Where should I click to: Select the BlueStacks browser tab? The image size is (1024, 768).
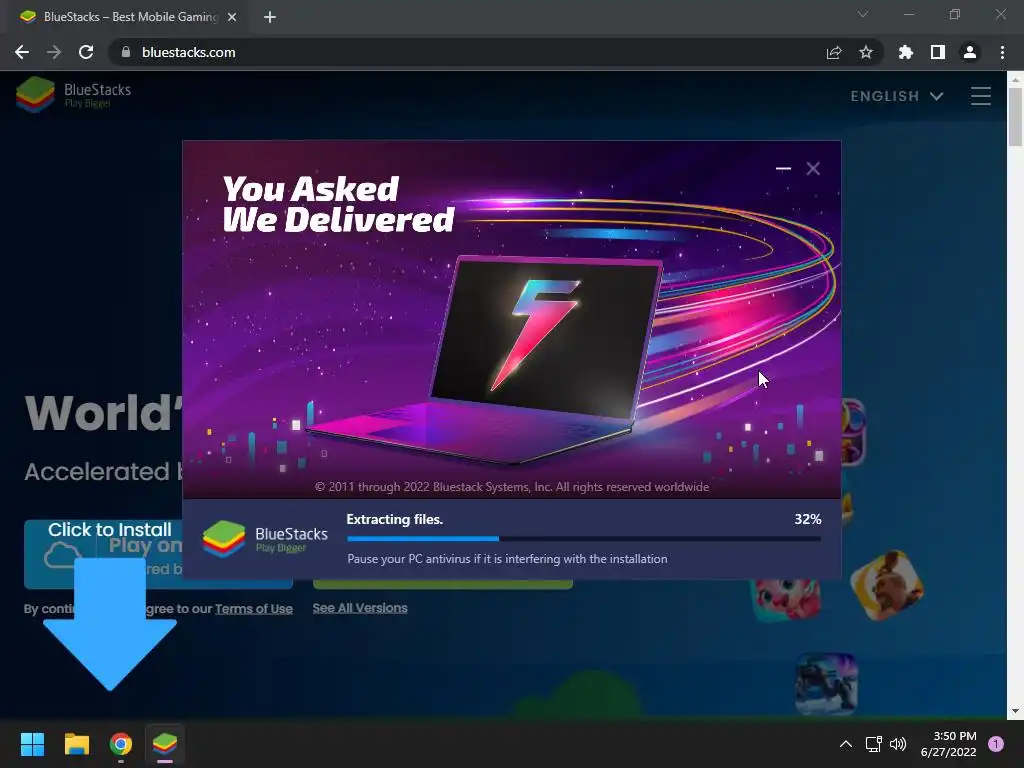[x=124, y=17]
